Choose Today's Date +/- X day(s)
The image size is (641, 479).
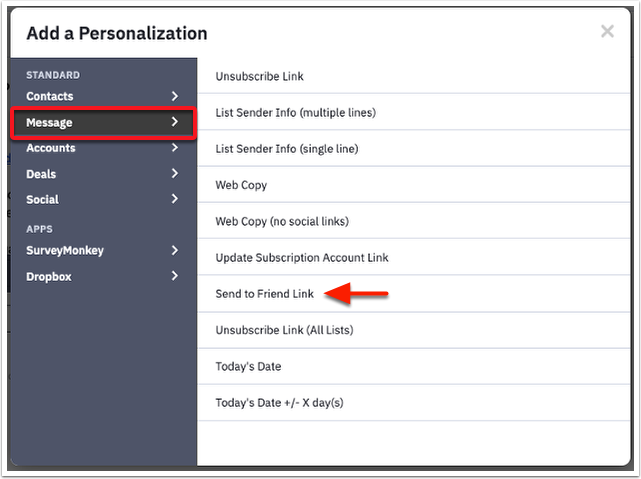[x=279, y=403]
